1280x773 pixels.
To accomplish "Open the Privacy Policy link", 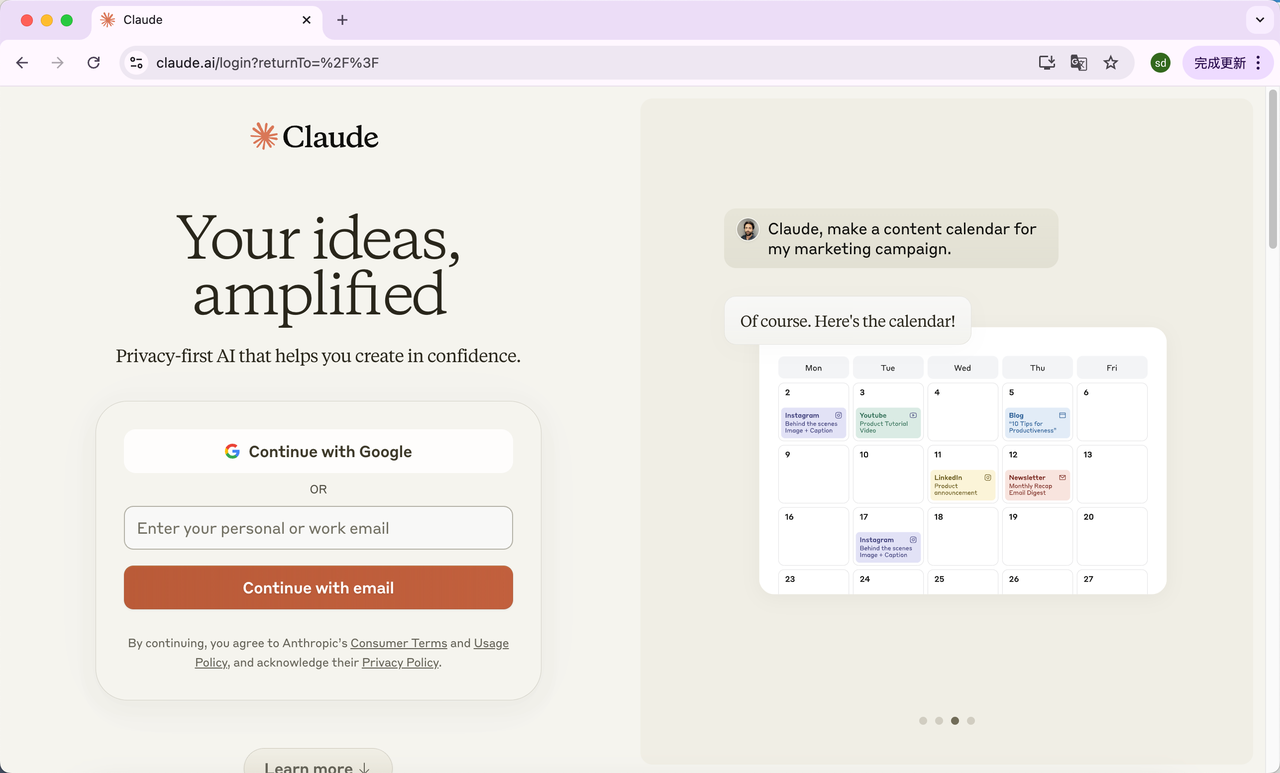I will pos(400,662).
